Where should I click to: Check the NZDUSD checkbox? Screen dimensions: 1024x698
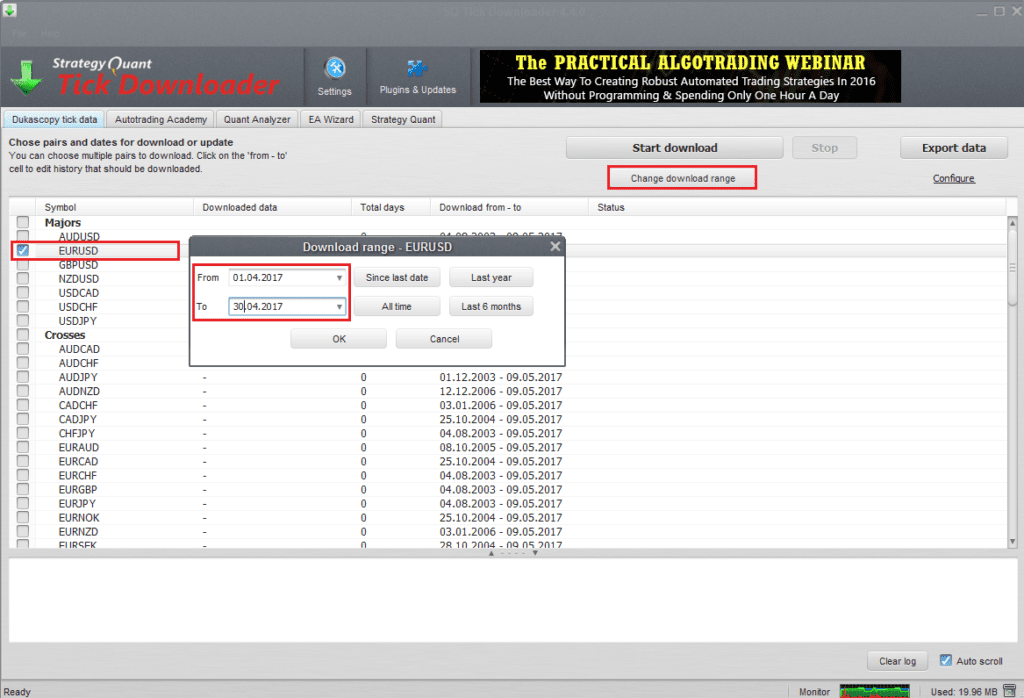pos(23,278)
